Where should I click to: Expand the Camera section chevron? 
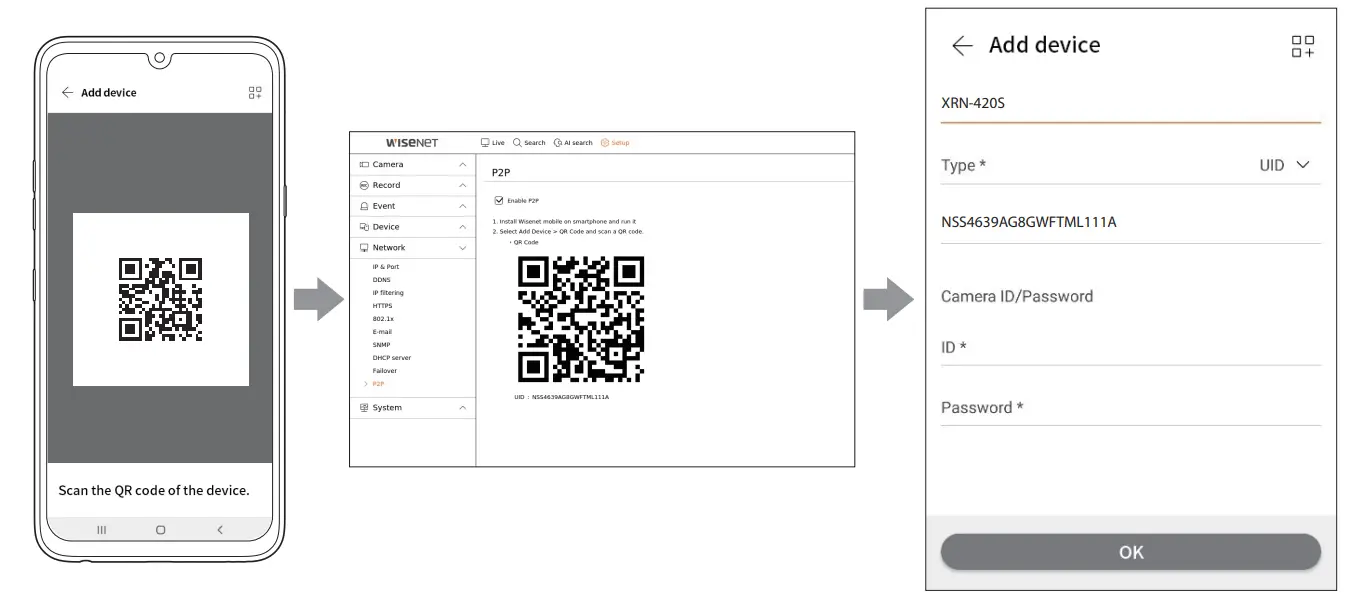pos(462,164)
